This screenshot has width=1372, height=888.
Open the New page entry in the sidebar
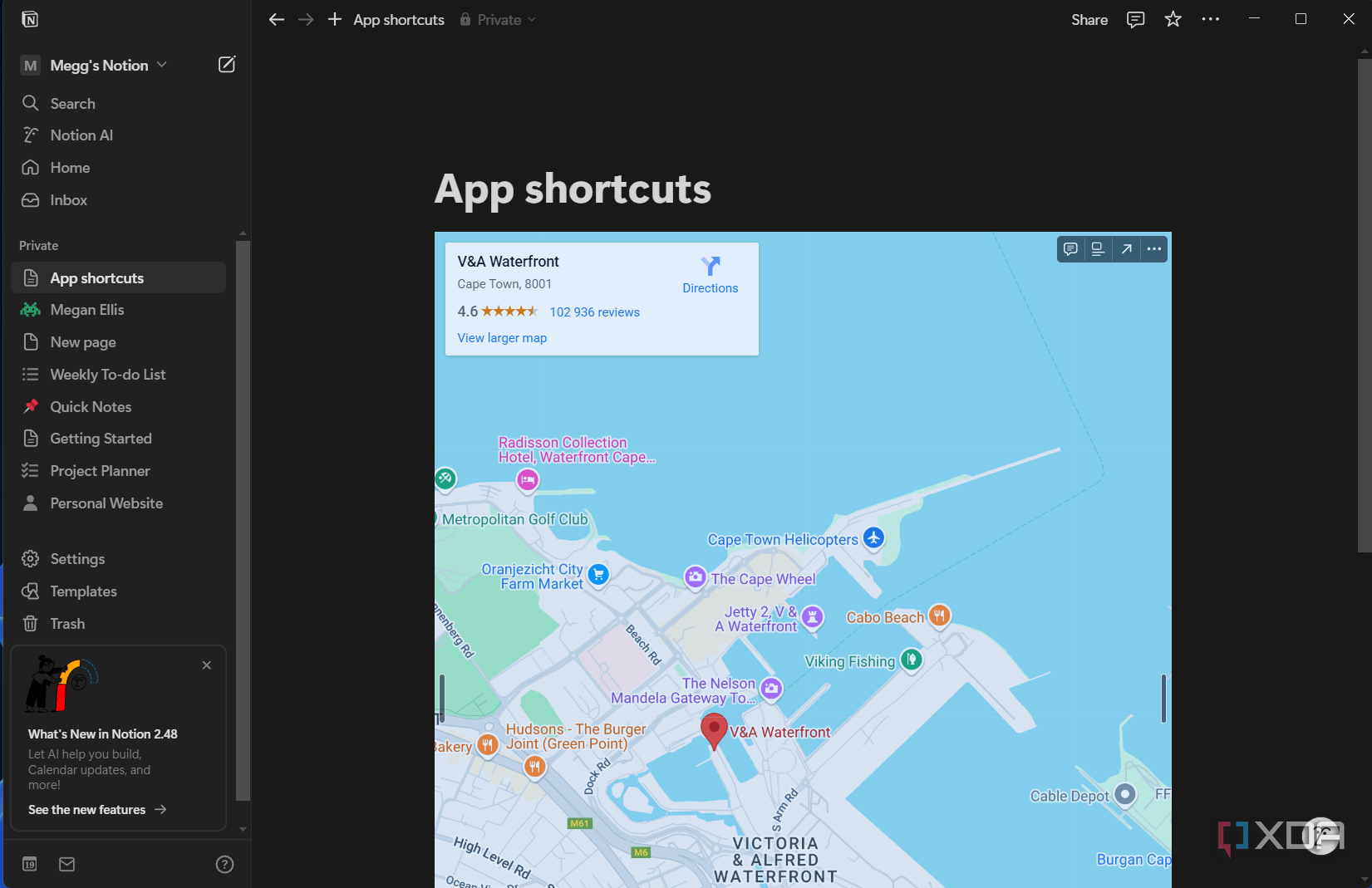pos(118,342)
